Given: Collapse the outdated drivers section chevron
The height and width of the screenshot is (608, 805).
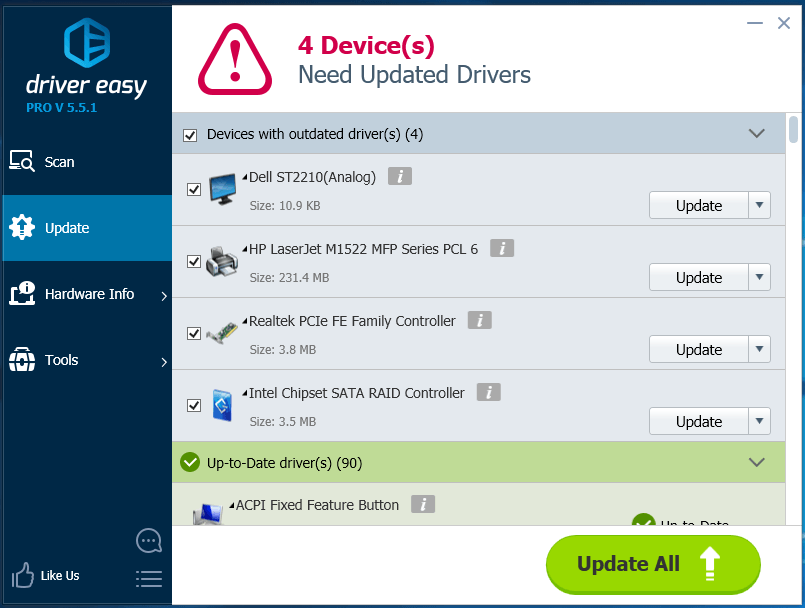Looking at the screenshot, I should pos(756,134).
